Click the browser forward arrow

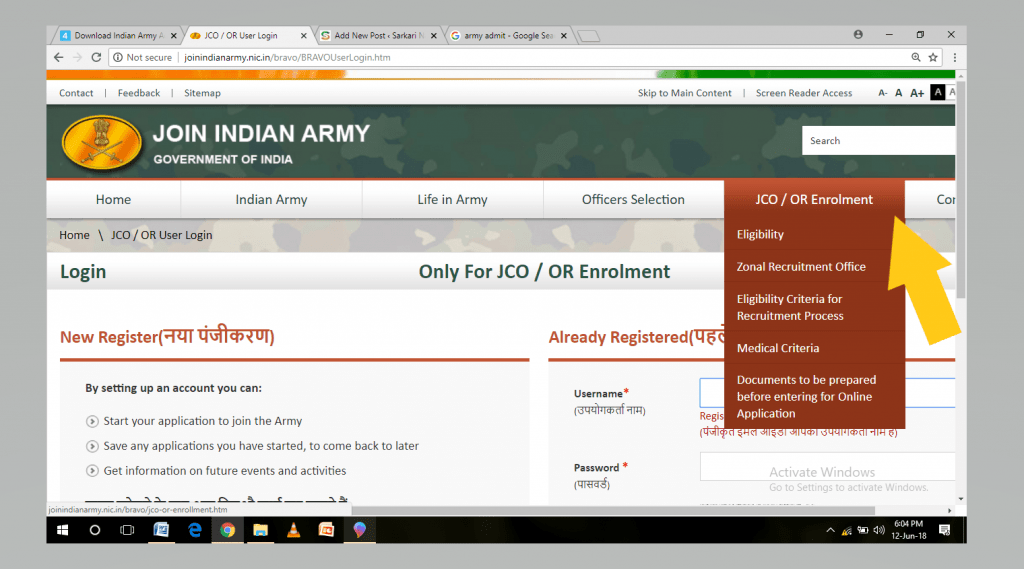coord(77,57)
